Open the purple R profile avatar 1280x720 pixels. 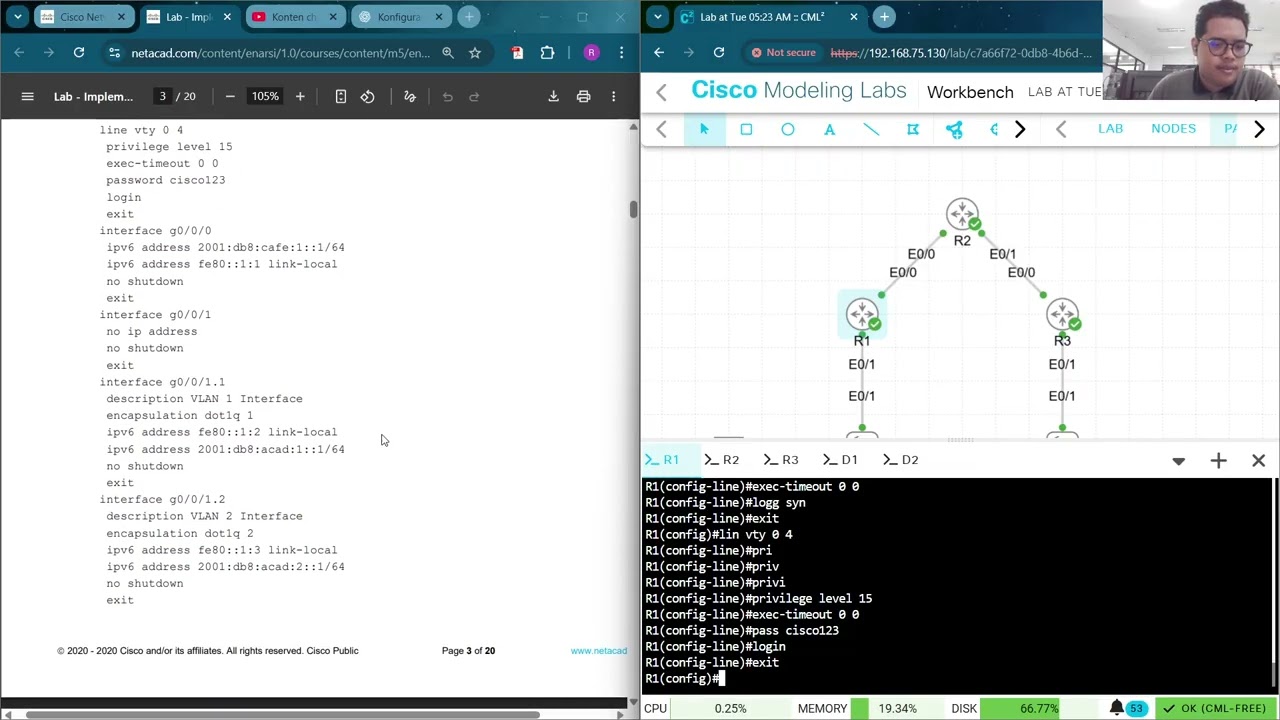click(x=591, y=53)
